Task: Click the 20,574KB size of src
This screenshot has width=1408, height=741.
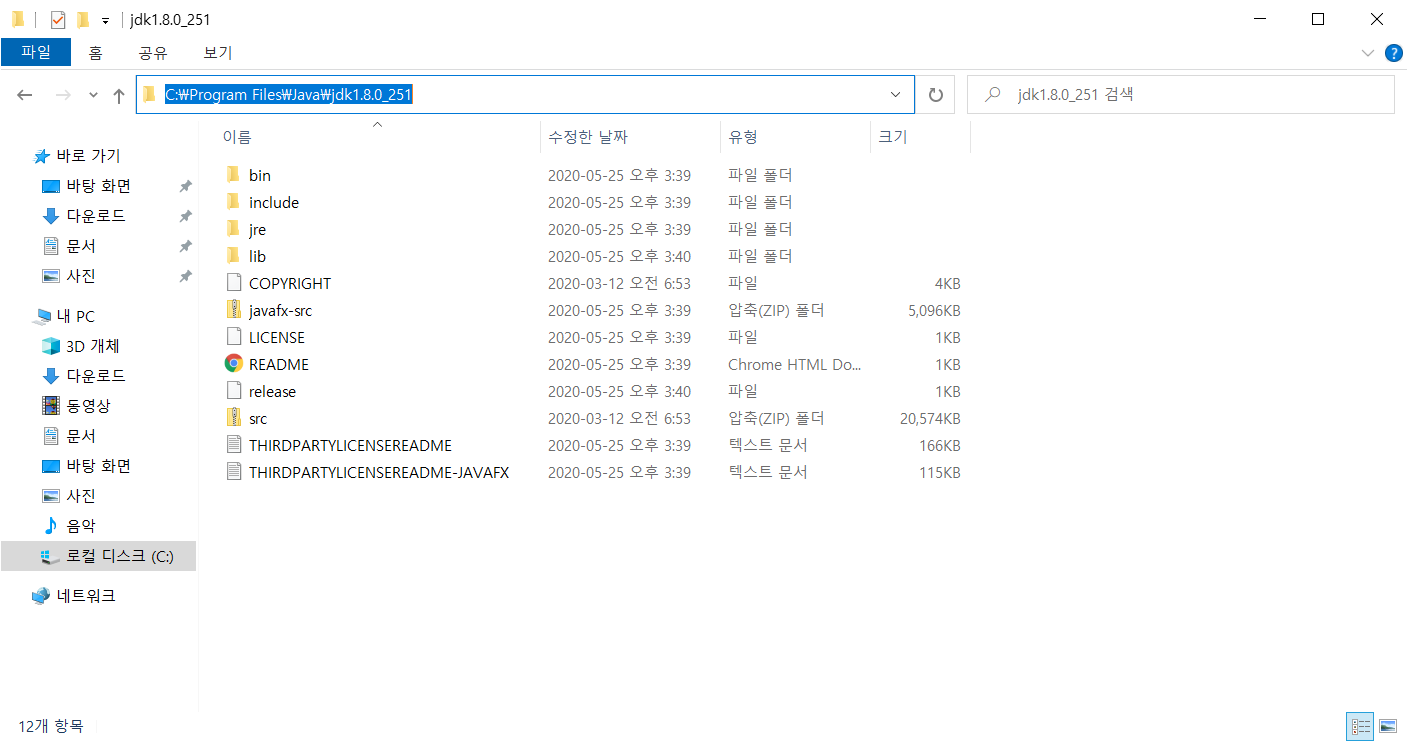Action: click(x=930, y=418)
